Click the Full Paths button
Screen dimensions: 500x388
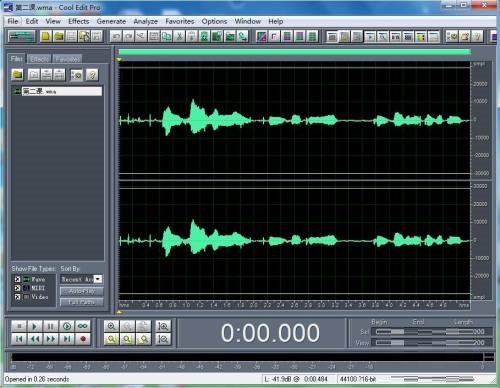(x=82, y=302)
